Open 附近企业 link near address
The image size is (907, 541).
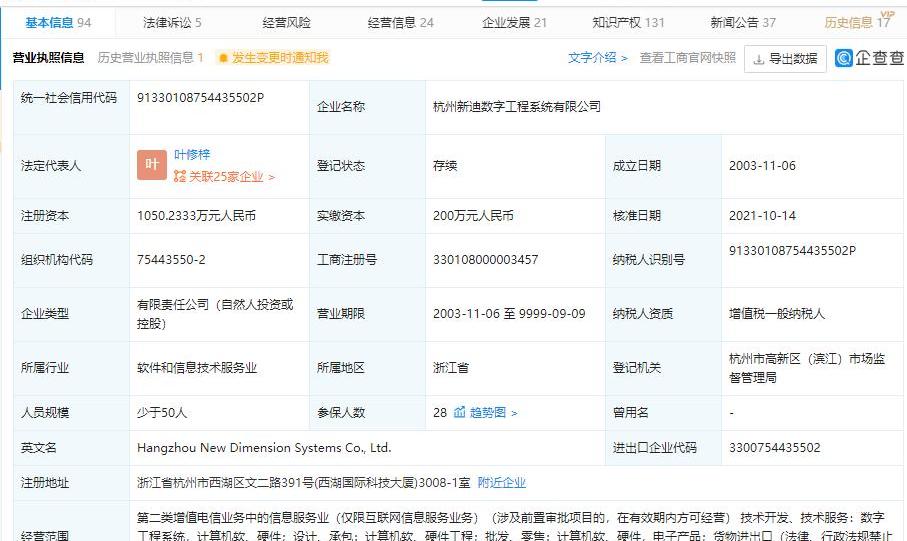(x=502, y=483)
